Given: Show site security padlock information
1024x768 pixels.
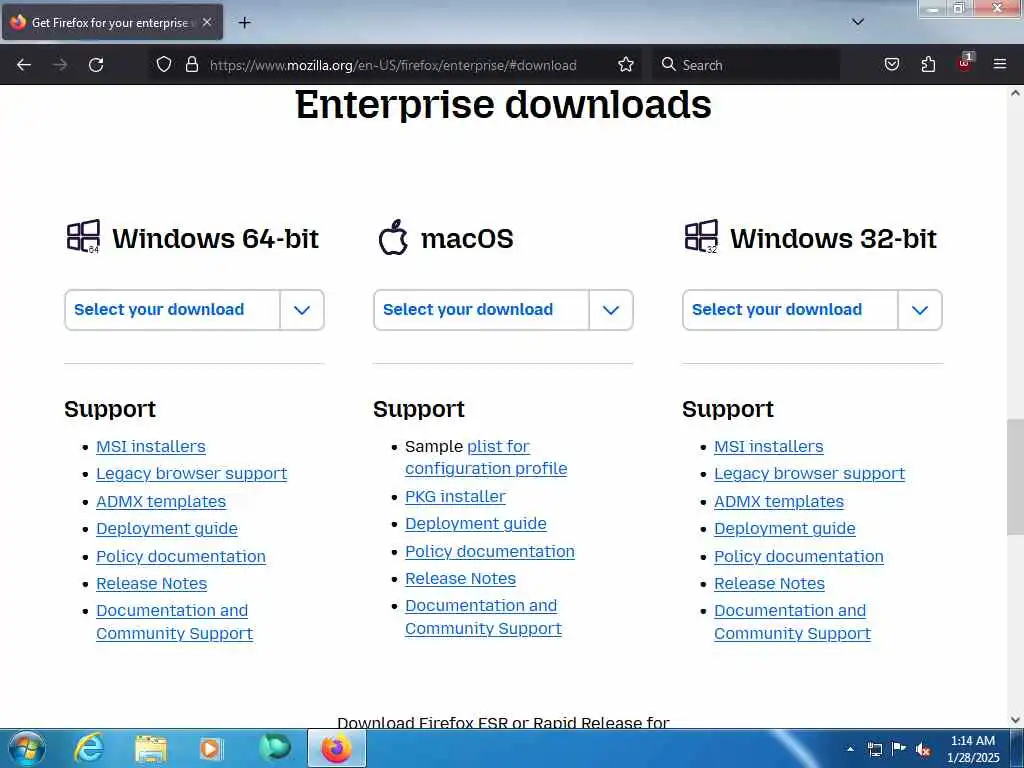Looking at the screenshot, I should (191, 65).
